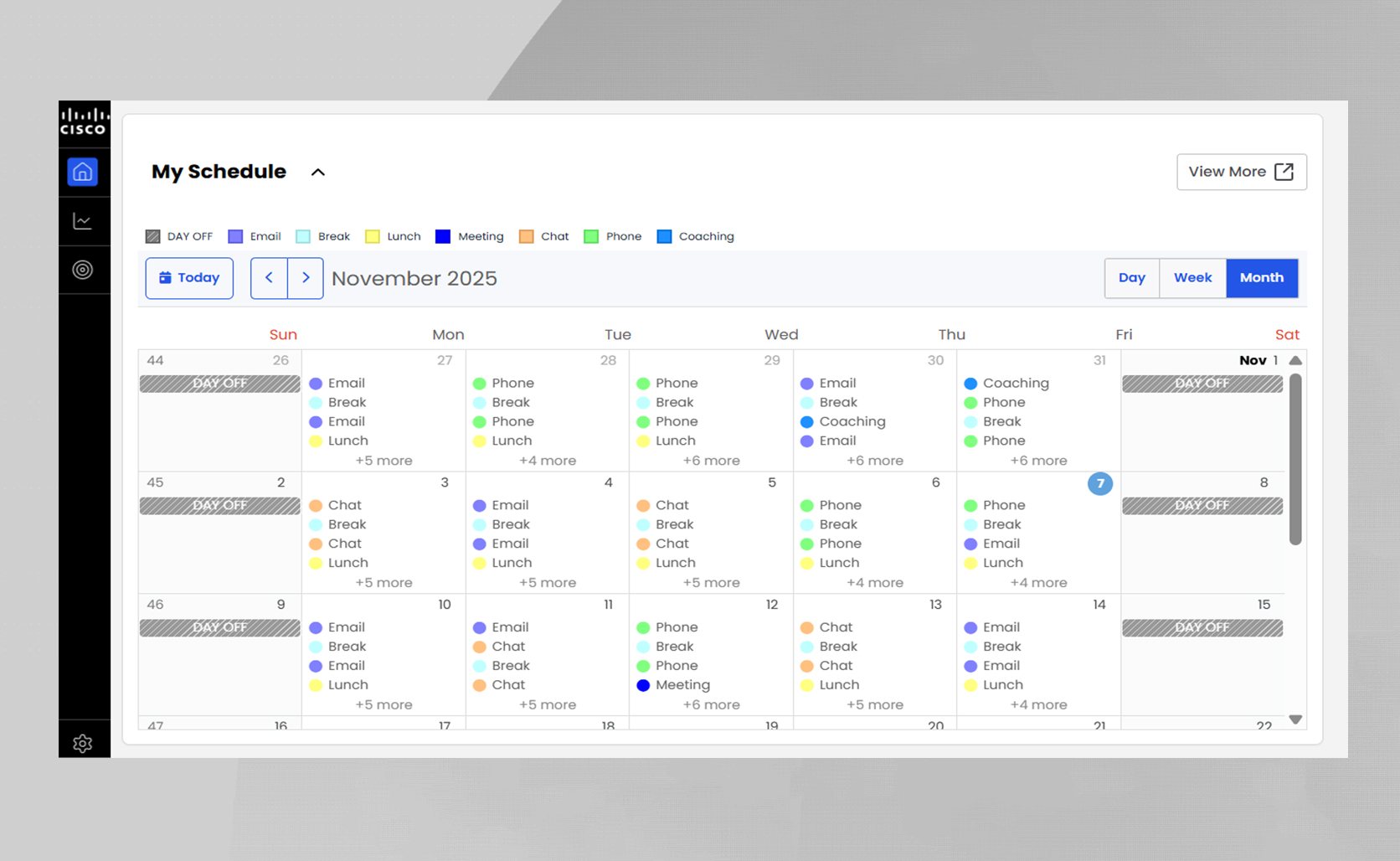Click the Today button
The height and width of the screenshot is (861, 1400).
189,278
